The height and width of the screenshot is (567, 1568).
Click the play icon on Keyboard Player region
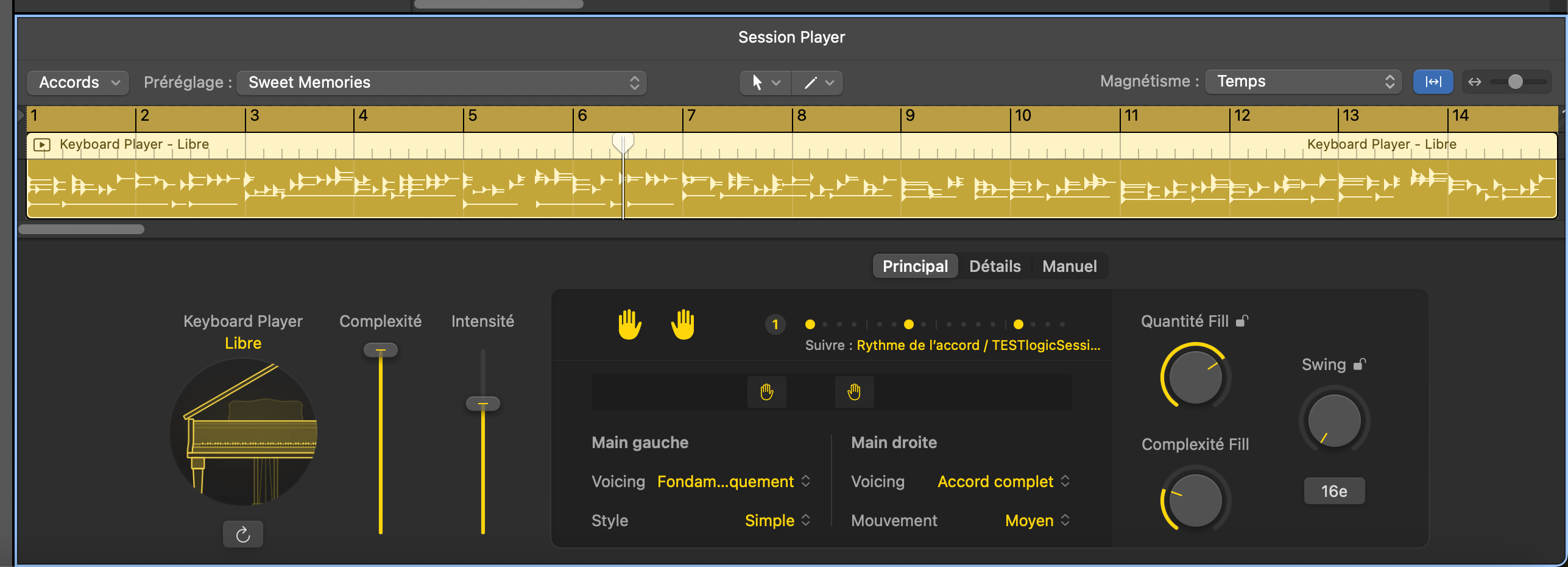(x=42, y=144)
